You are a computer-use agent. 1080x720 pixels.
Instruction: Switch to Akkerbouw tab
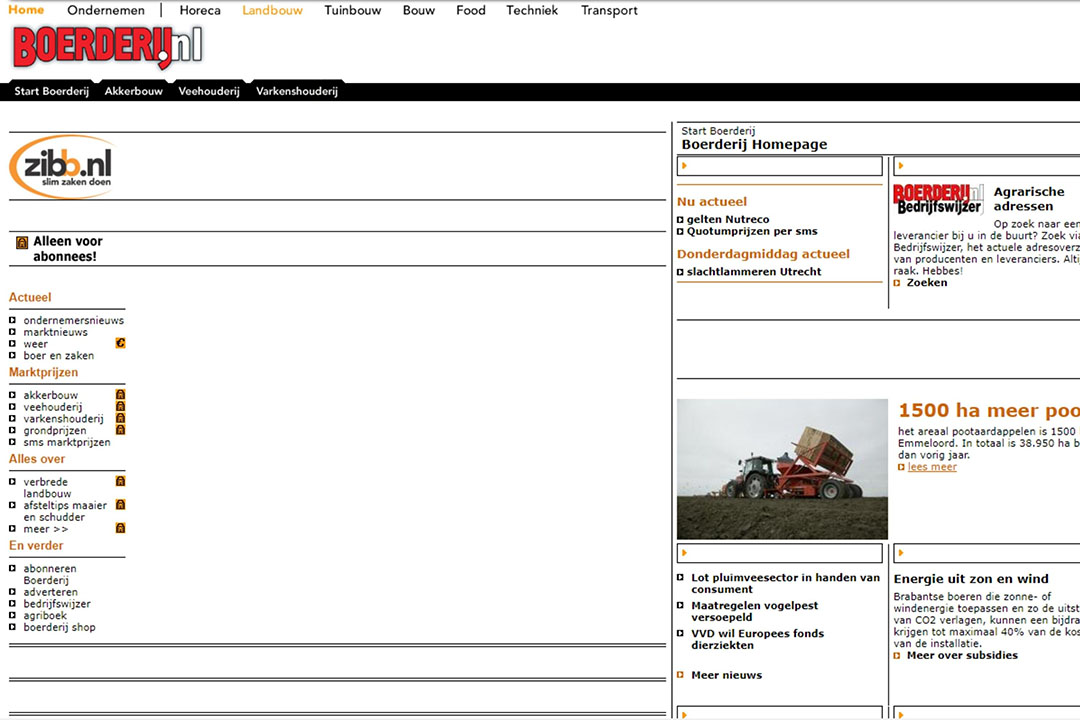coord(134,91)
